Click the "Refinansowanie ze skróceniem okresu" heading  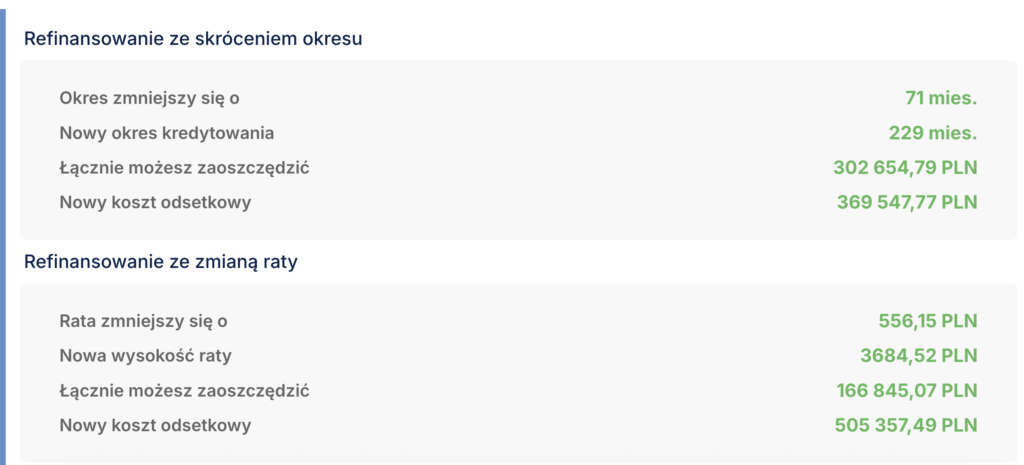pos(192,39)
